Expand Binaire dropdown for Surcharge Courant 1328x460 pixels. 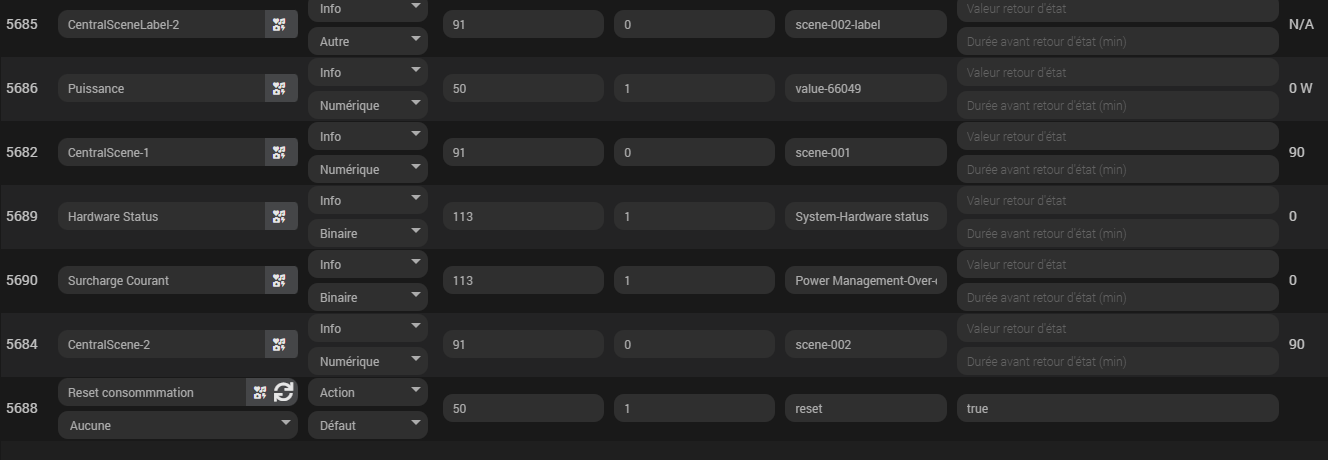(367, 297)
